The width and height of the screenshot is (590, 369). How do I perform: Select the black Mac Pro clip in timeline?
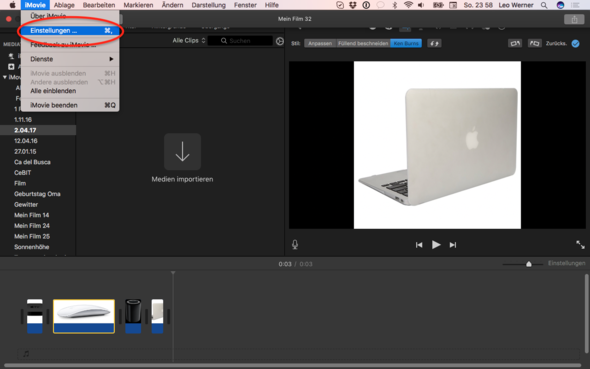[133, 316]
